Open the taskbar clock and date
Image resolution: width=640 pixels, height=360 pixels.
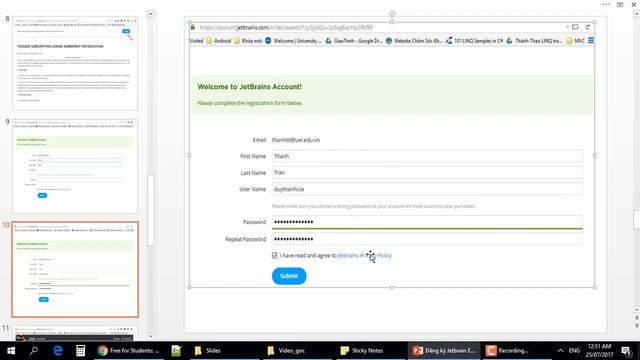tap(599, 351)
